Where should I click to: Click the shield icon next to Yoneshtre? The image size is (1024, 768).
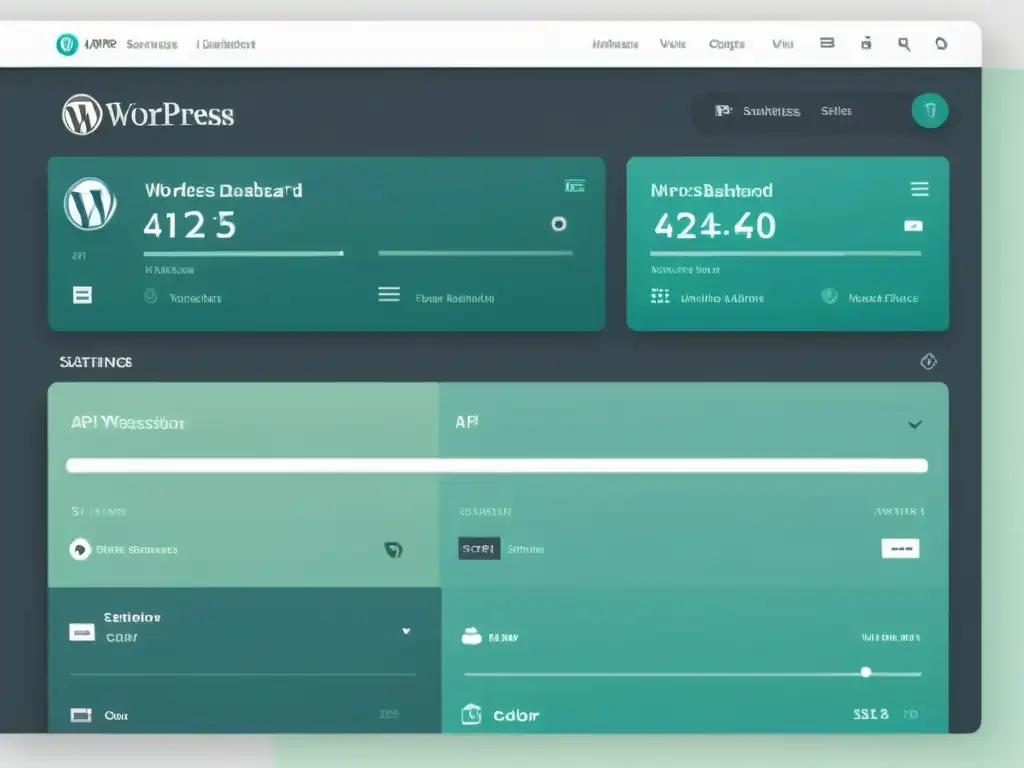[151, 296]
